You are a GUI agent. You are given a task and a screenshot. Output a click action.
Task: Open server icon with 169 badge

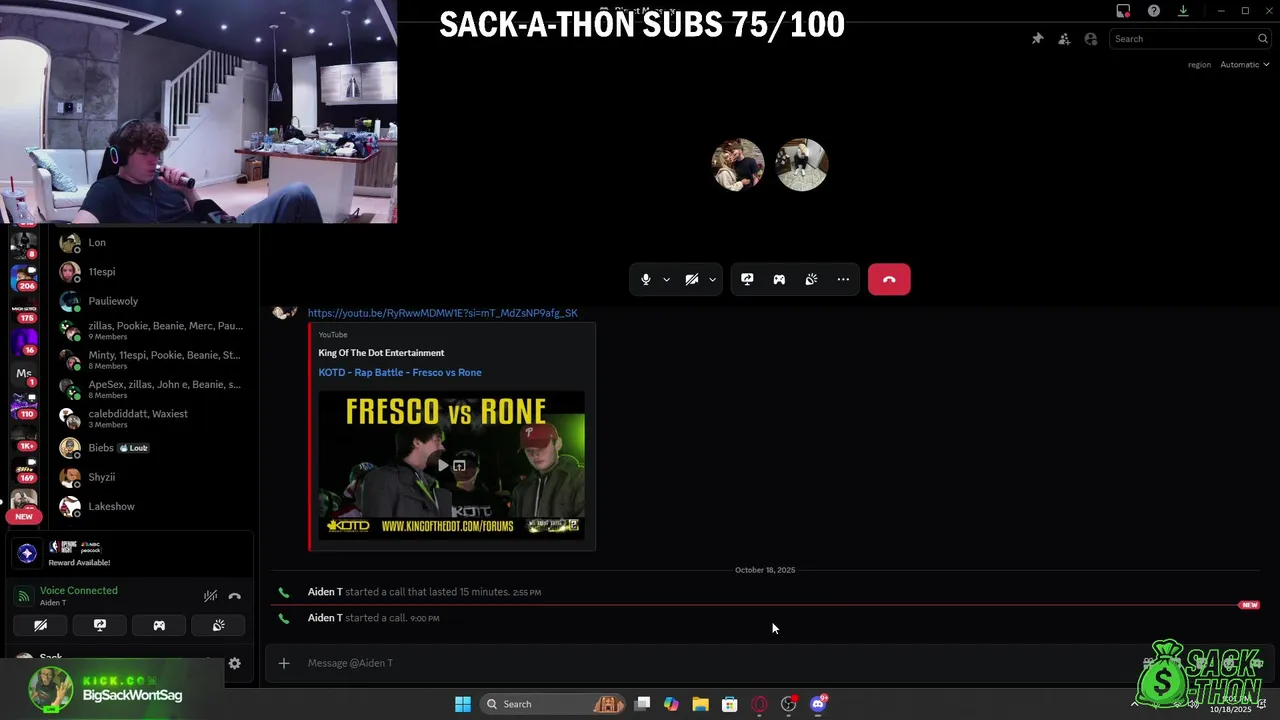click(x=24, y=469)
